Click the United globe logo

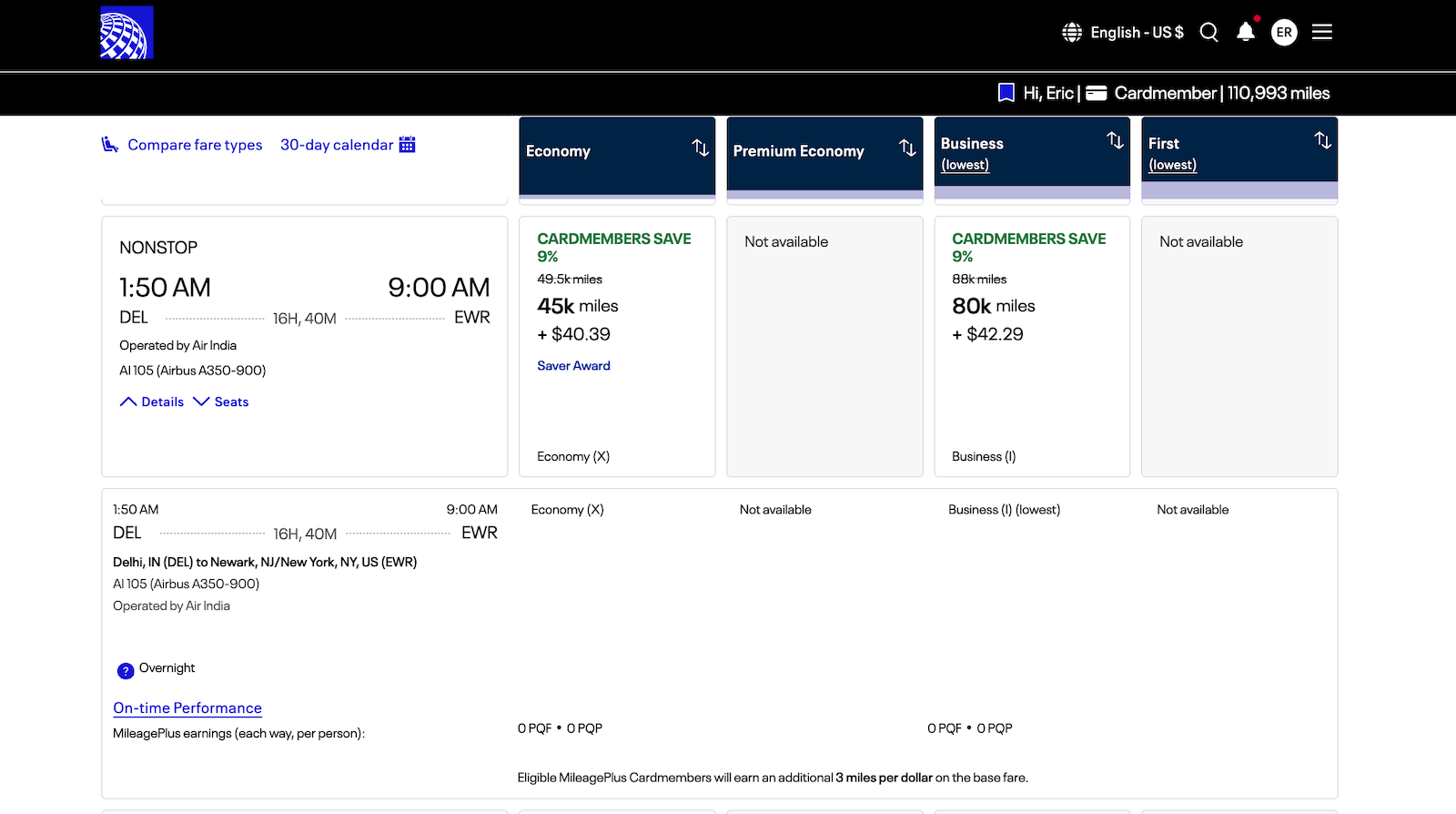[126, 33]
